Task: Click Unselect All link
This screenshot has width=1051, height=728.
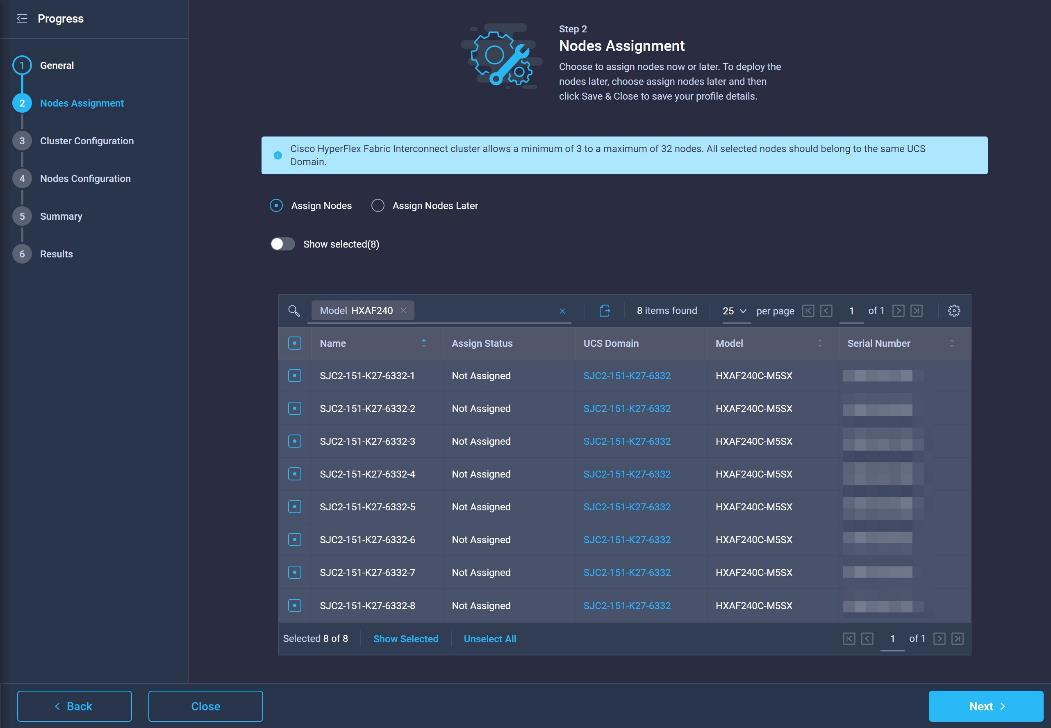Action: tap(490, 639)
